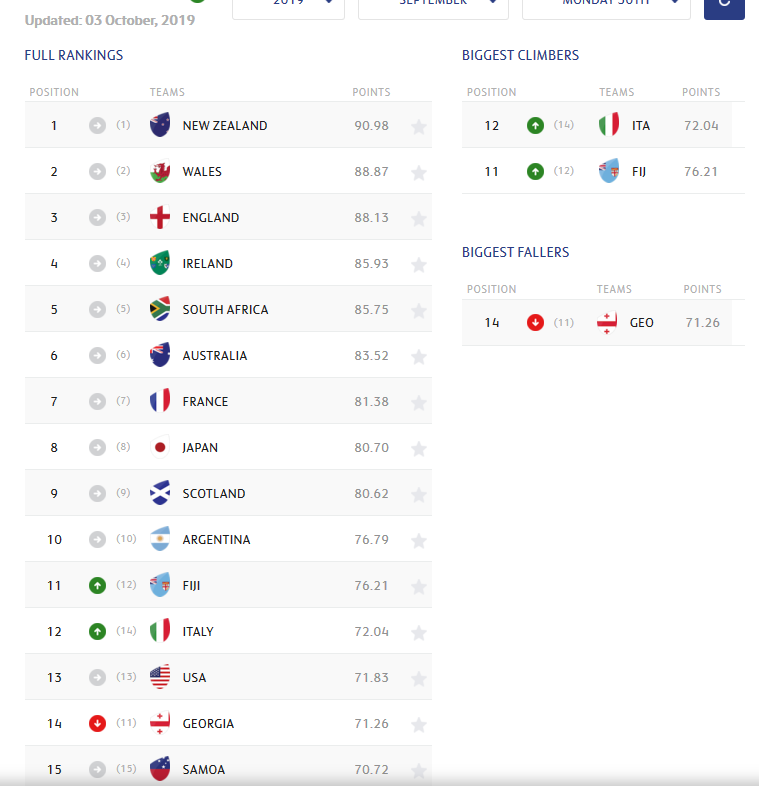This screenshot has width=759, height=786.
Task: Mark Japan as favorite via star
Action: point(419,449)
